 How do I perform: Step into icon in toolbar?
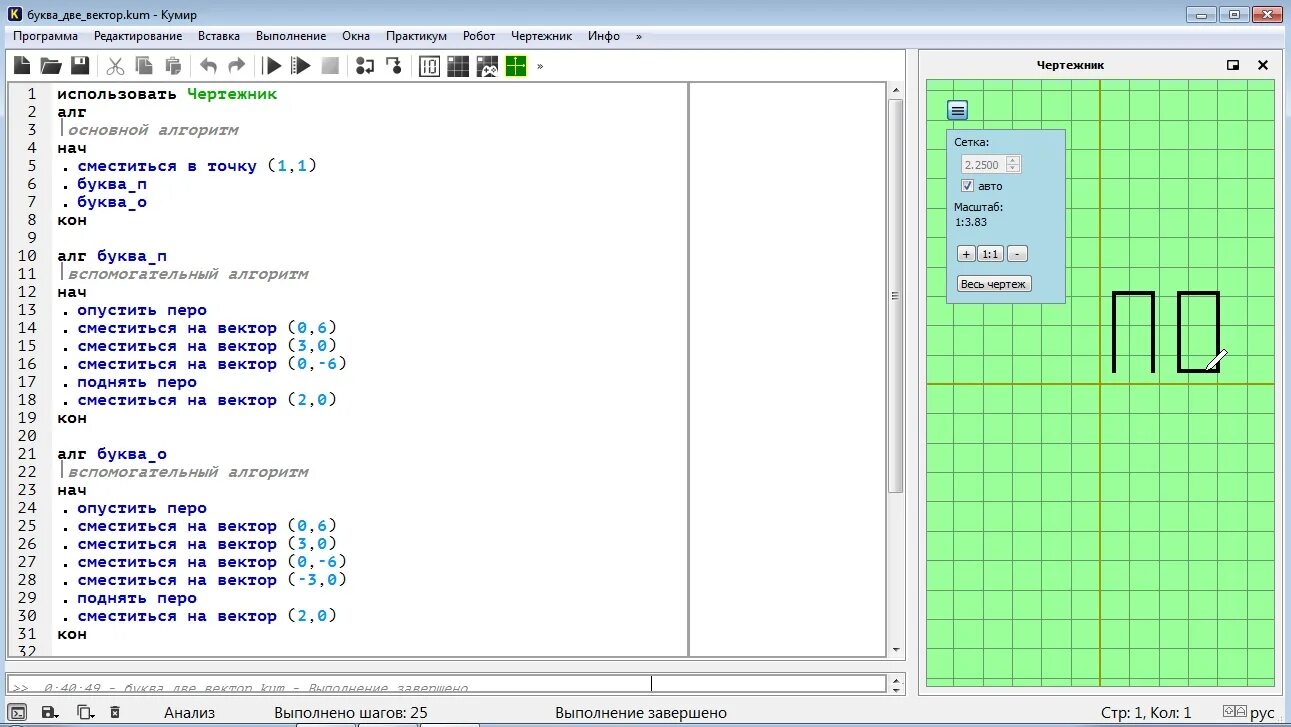tap(394, 66)
